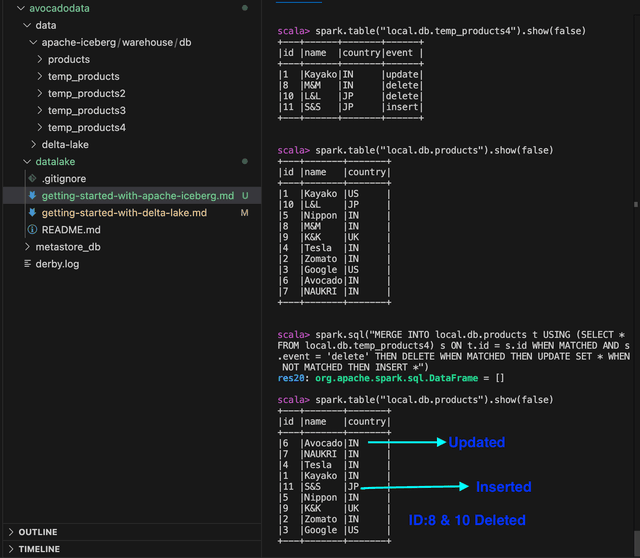Viewport: 640px width, 558px height.
Task: Expand the temp_products2 folder chevron
Action: [40, 93]
